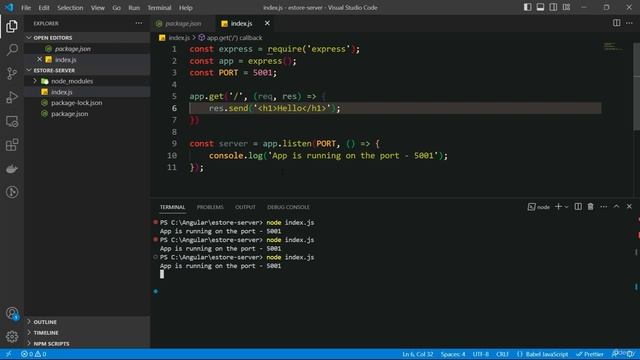Open package-lock.json in the file tree
The width and height of the screenshot is (640, 360).
pos(87,103)
